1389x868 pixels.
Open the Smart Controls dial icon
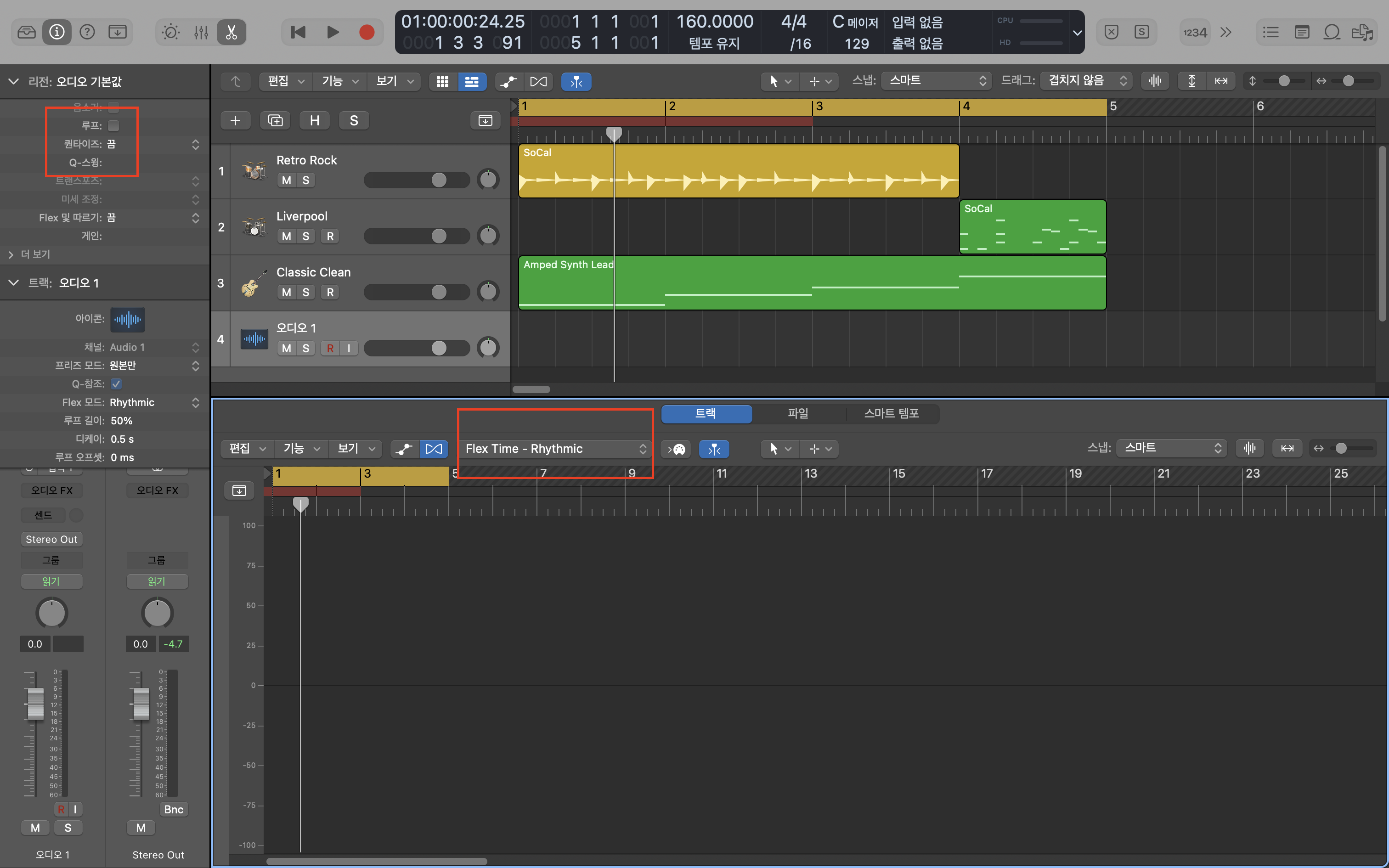(x=170, y=32)
